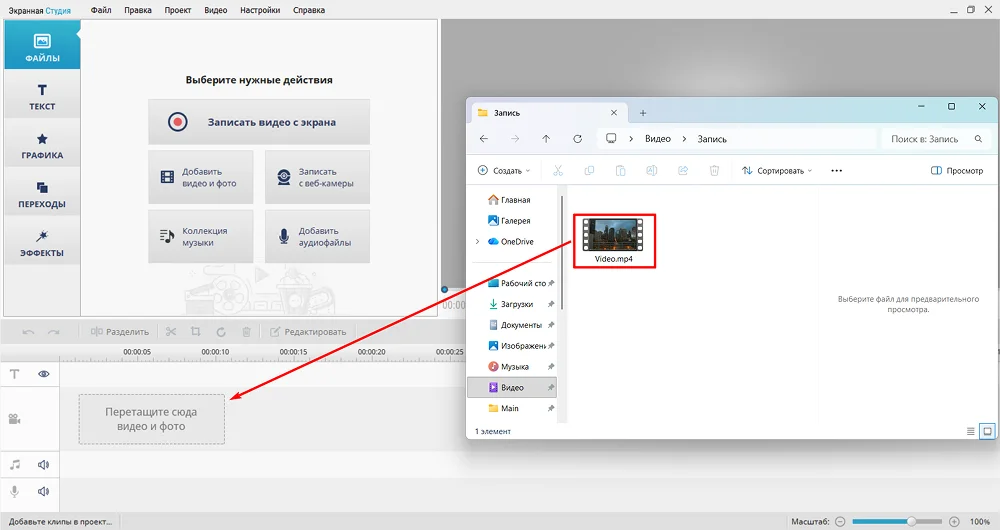Click the Разделить split button

pyautogui.click(x=119, y=332)
